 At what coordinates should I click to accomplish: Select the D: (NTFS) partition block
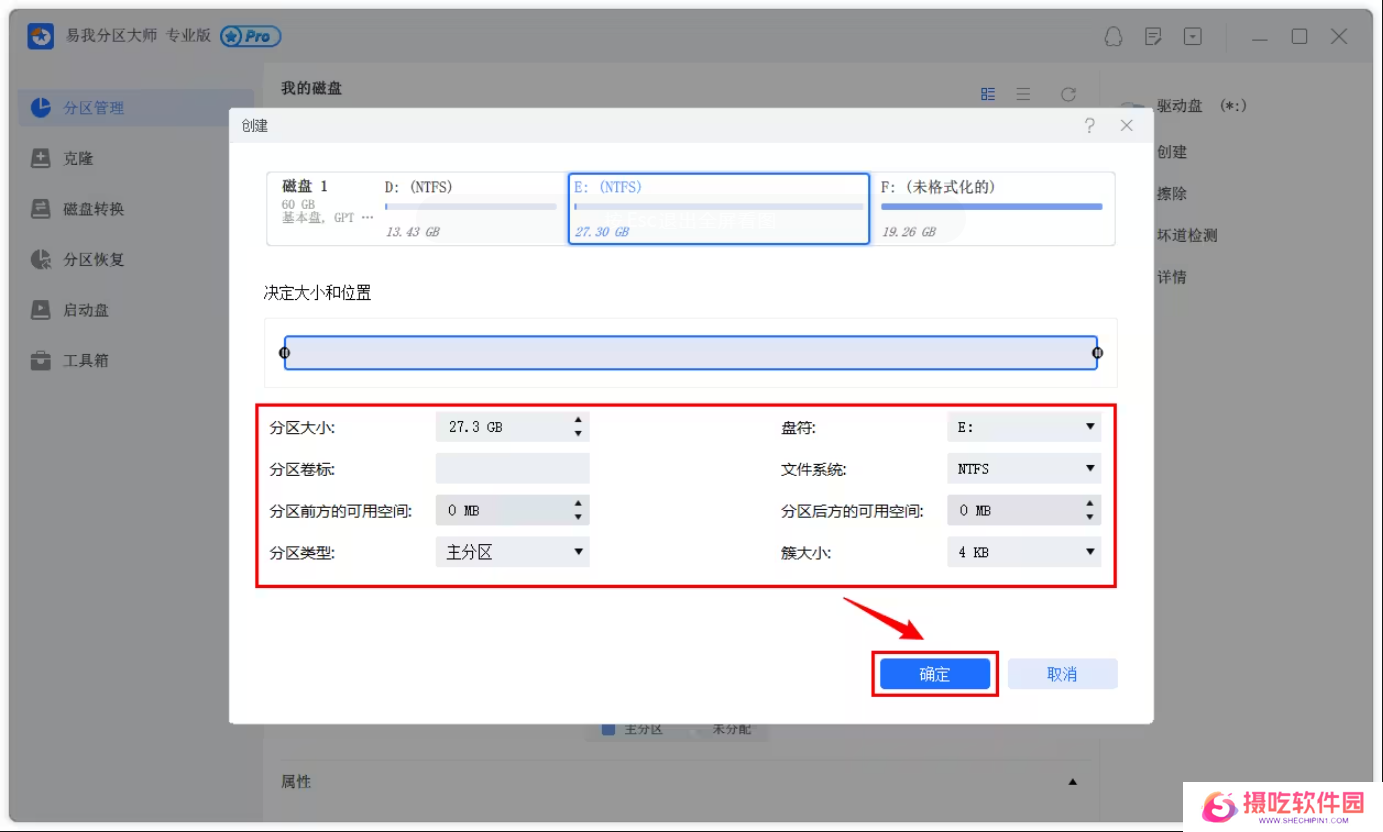point(468,208)
